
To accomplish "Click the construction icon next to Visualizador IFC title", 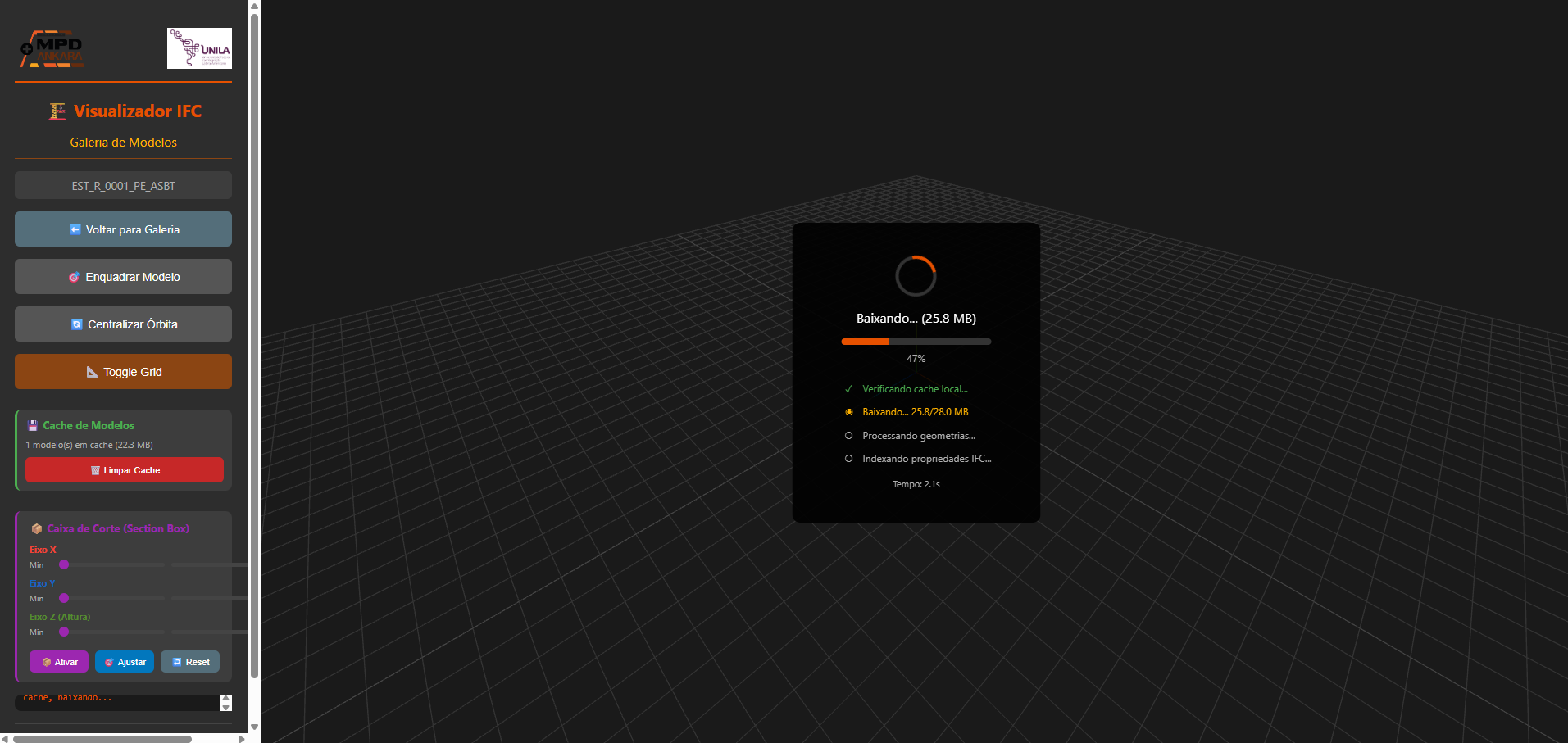I will tap(57, 111).
